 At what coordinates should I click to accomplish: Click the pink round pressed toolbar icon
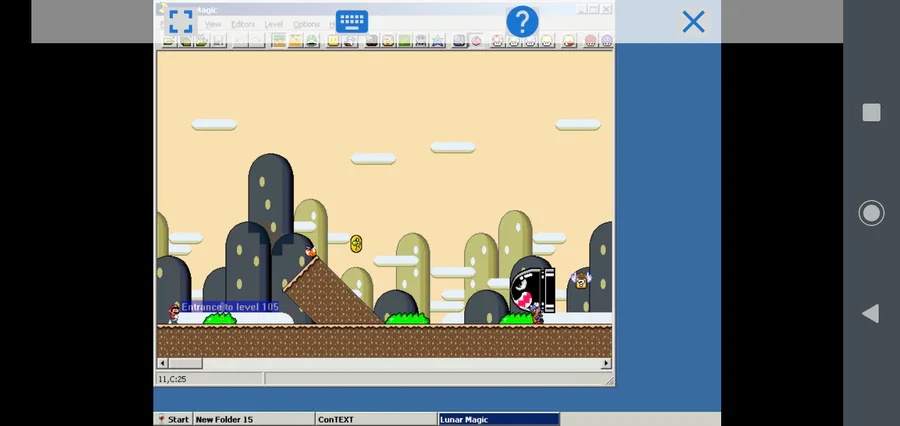(x=476, y=40)
